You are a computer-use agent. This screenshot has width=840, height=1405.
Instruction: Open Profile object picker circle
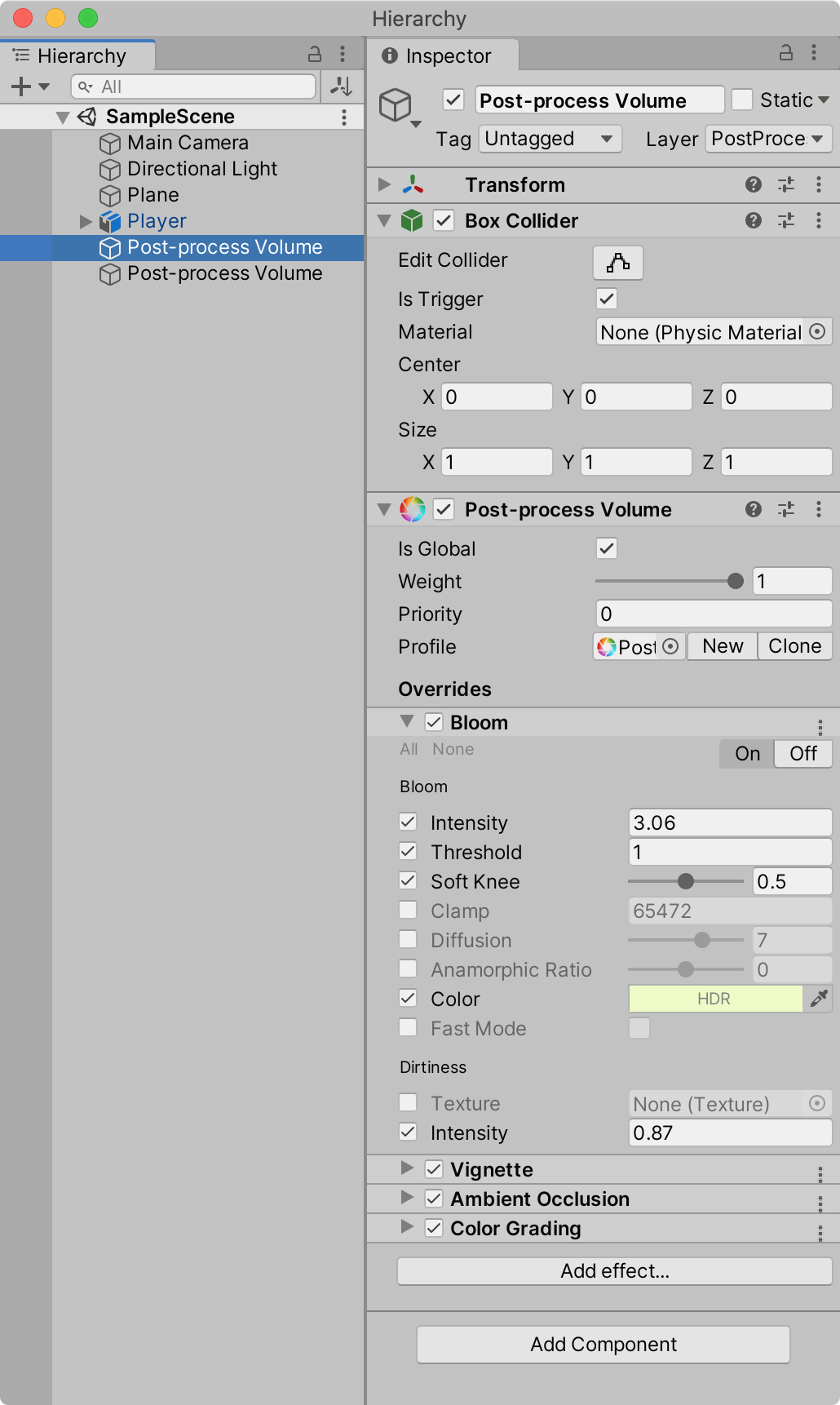[x=670, y=646]
